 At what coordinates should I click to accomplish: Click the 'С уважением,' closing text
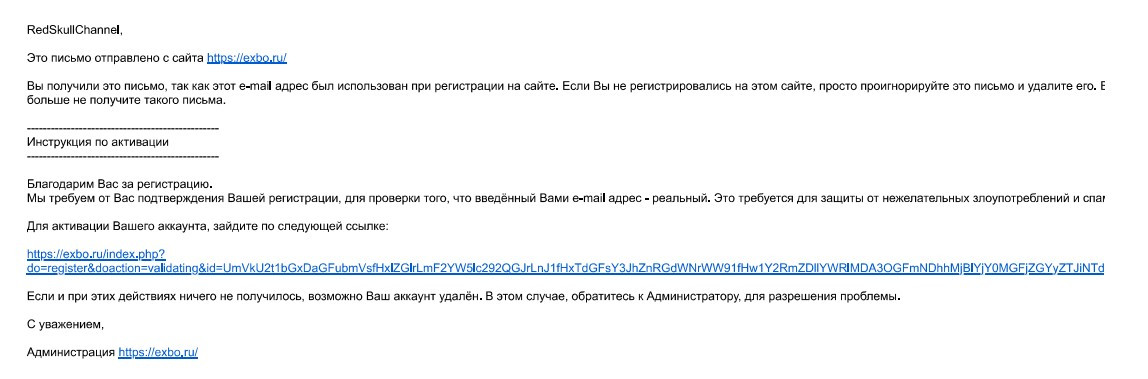(61, 325)
